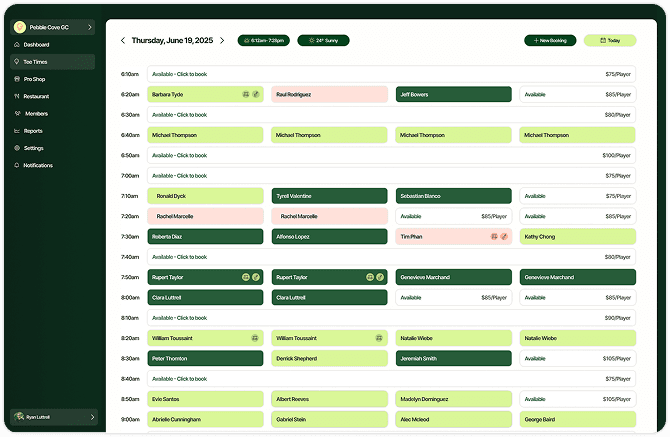
Task: Open Jeff Bowers' 6:20am booking
Action: pos(453,94)
